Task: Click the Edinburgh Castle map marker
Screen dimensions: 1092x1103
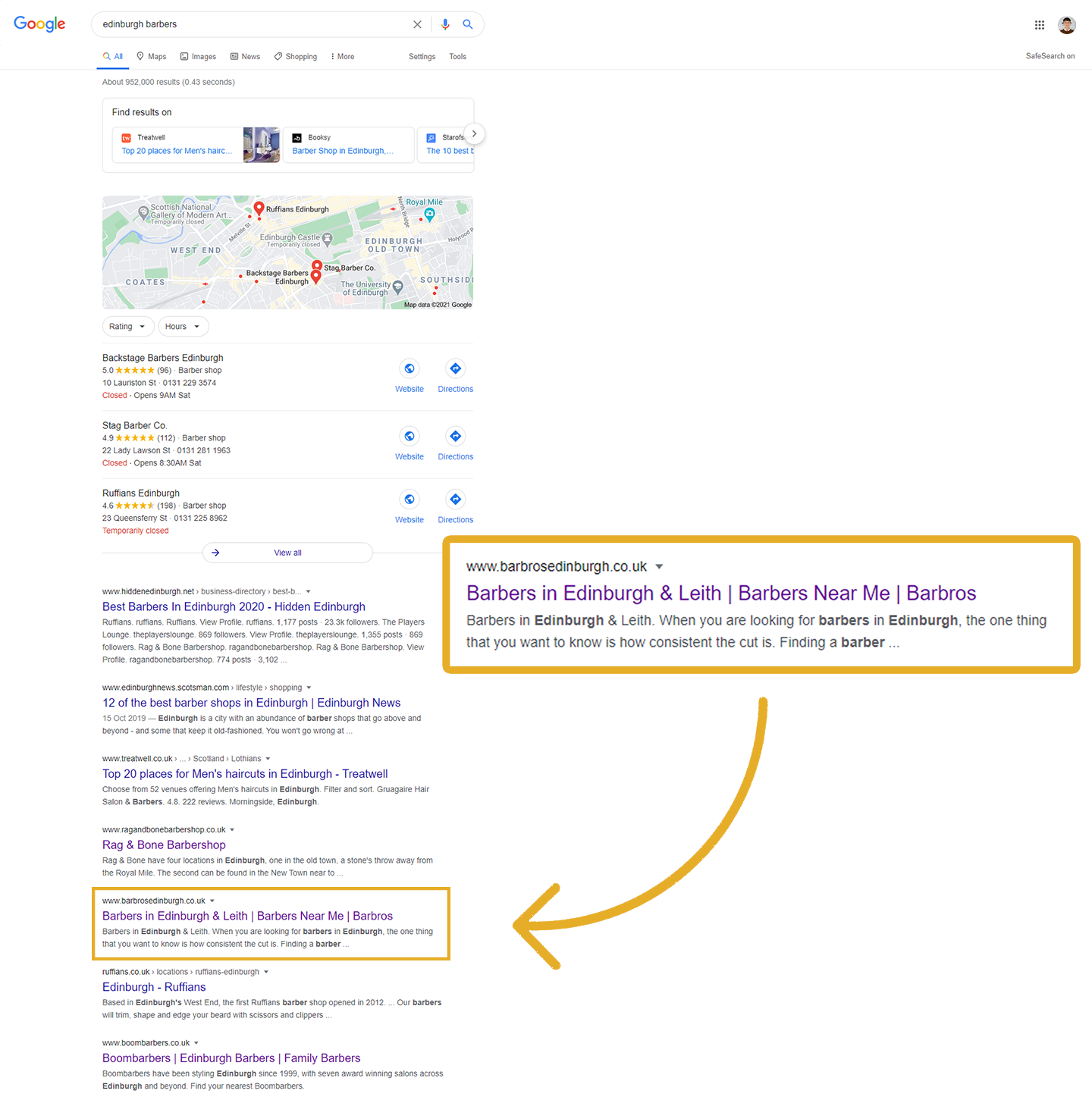Action: pos(328,239)
